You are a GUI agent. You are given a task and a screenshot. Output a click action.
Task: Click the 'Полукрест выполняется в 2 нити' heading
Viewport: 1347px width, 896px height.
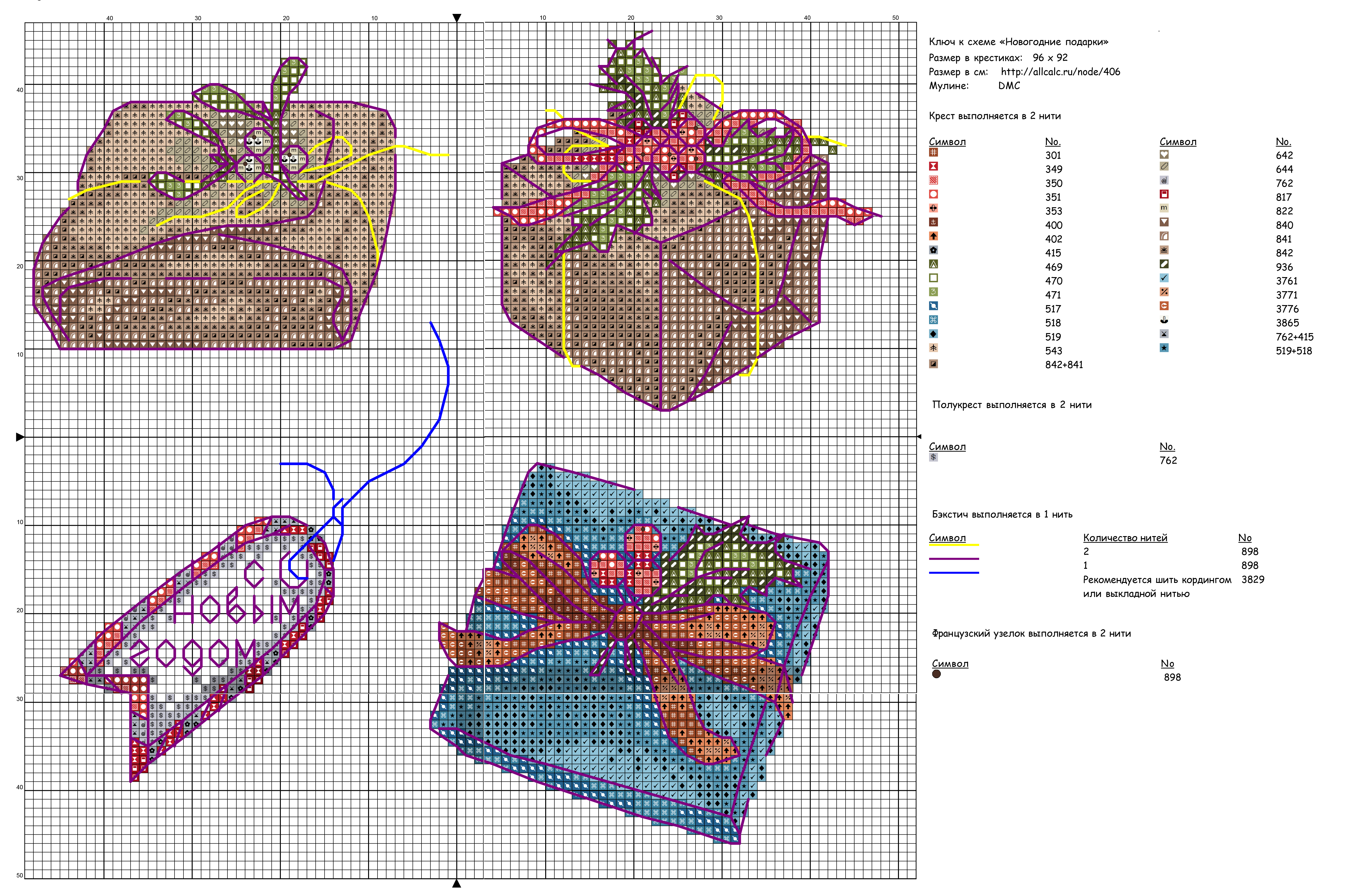(1012, 405)
